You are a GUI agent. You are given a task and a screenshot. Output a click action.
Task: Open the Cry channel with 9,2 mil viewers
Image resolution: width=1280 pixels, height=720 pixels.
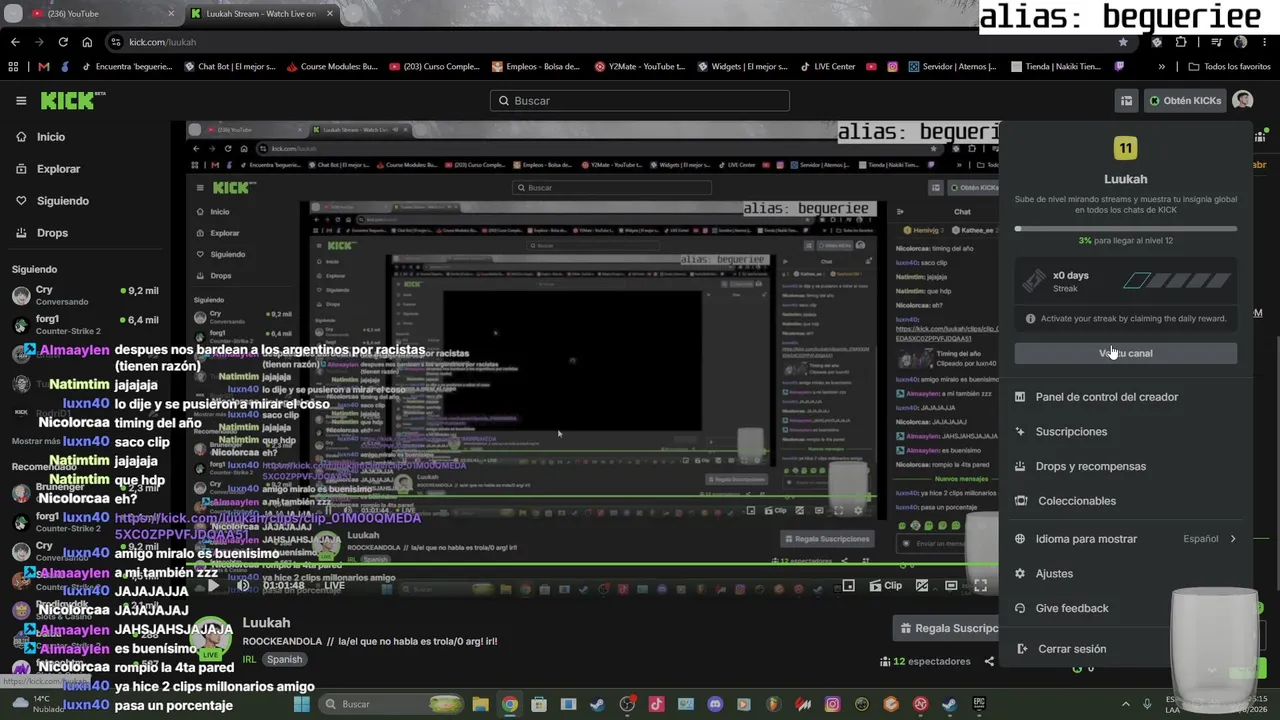[x=85, y=295]
